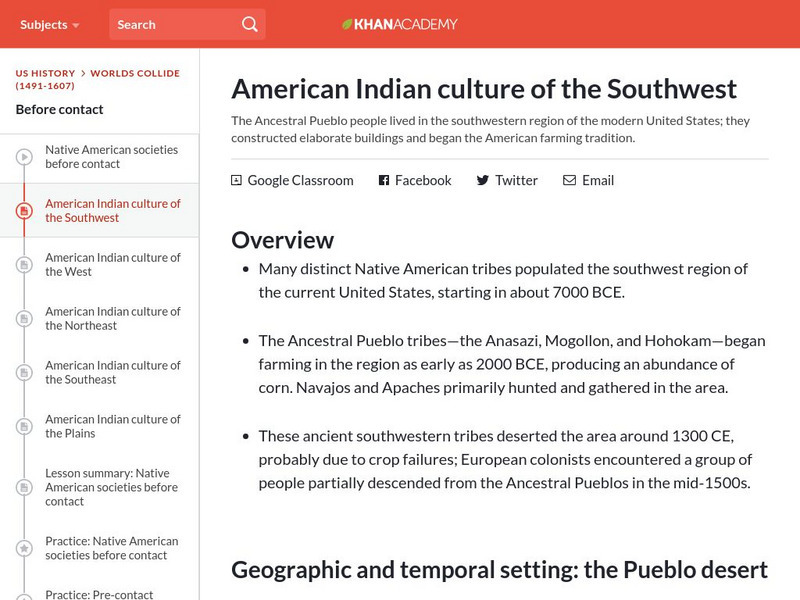The width and height of the screenshot is (800, 600).
Task: Click the video play icon beside Native American societies
Action: coord(24,157)
